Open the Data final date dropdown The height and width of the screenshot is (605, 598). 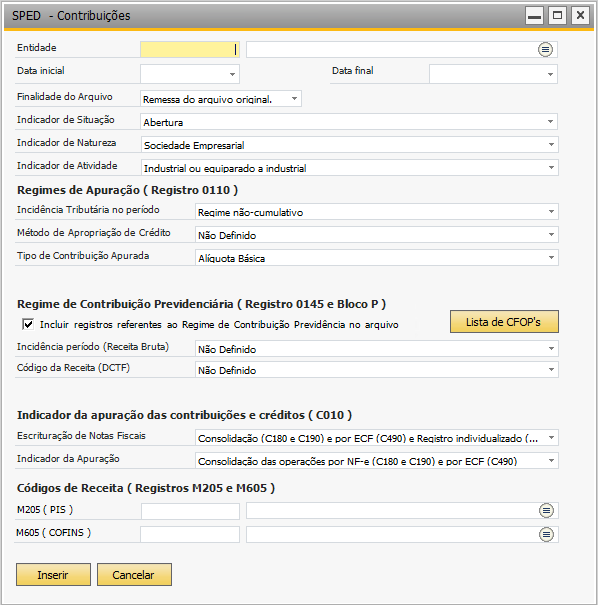[551, 74]
